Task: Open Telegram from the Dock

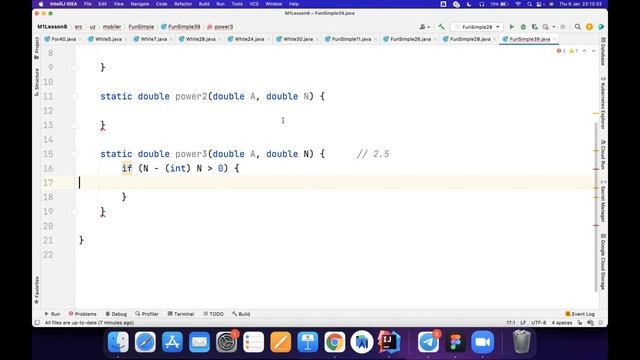Action: (x=428, y=342)
